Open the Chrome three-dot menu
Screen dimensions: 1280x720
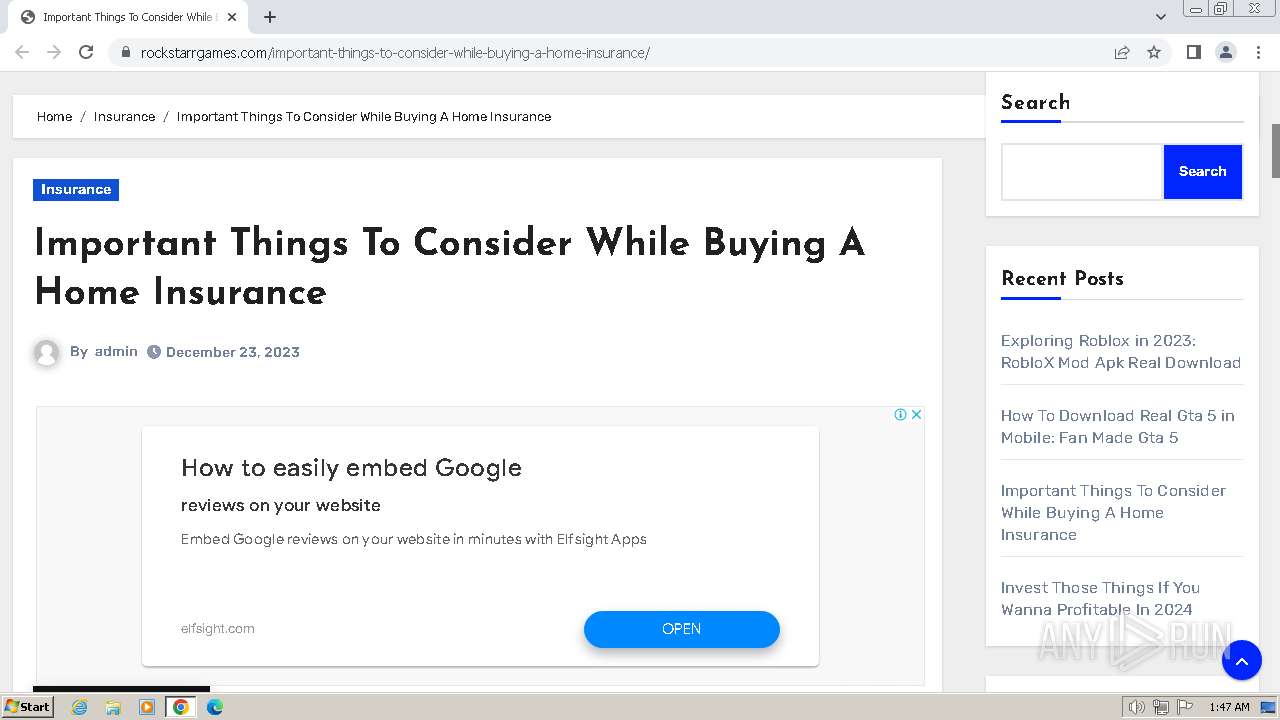click(x=1258, y=52)
